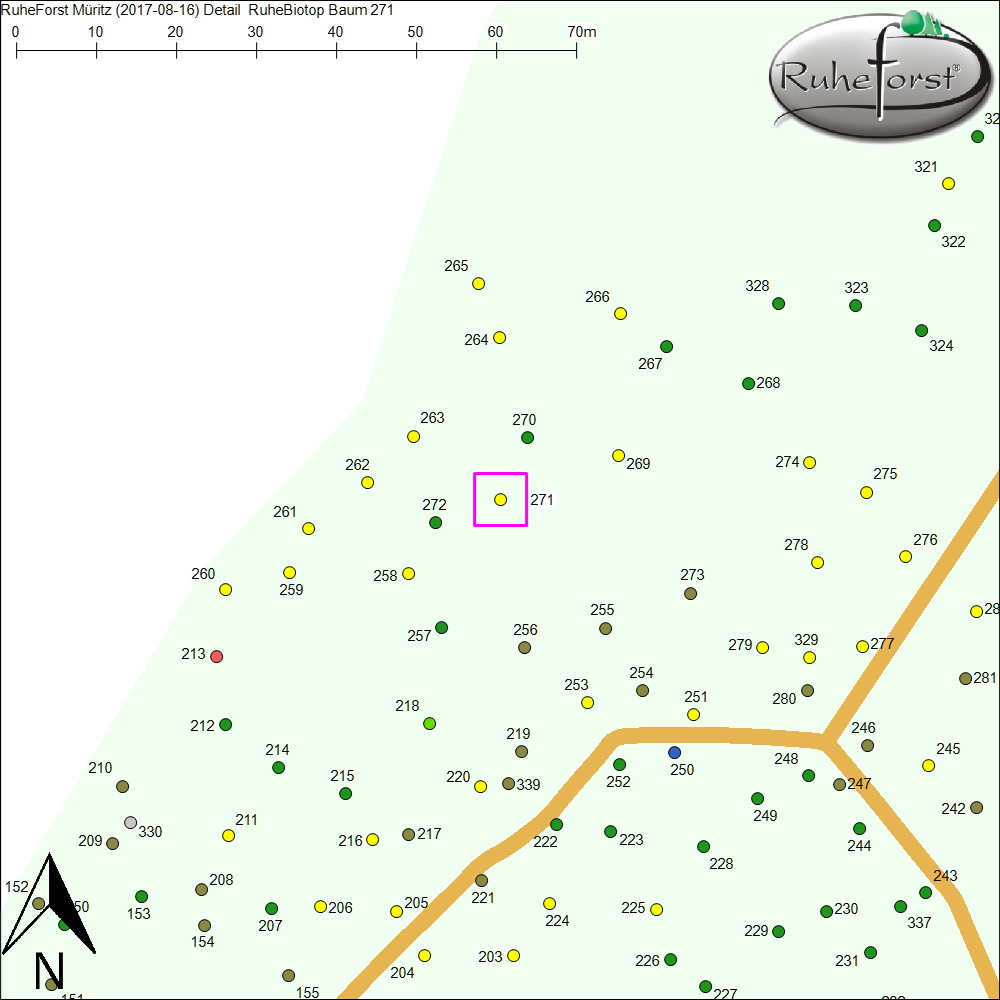Select the green tree marker 337
The width and height of the screenshot is (1000, 1000).
(901, 906)
